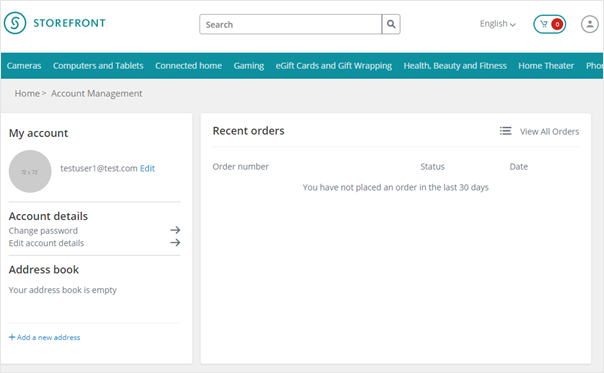Open the Cameras category
The width and height of the screenshot is (604, 373).
tap(24, 66)
